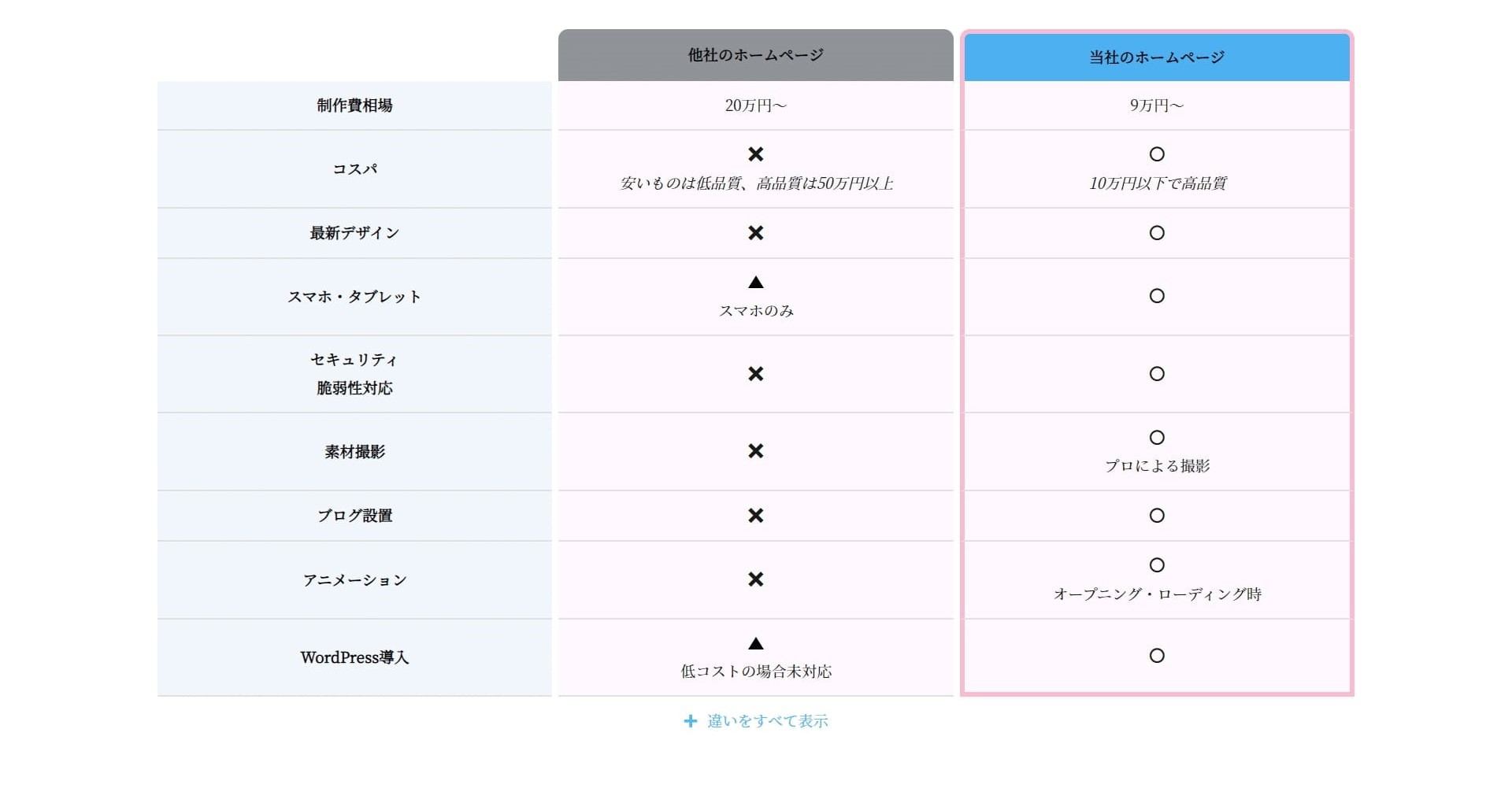Click the × icon in the 素材撮影 row
Image resolution: width=1512 pixels, height=803 pixels.
pos(755,451)
